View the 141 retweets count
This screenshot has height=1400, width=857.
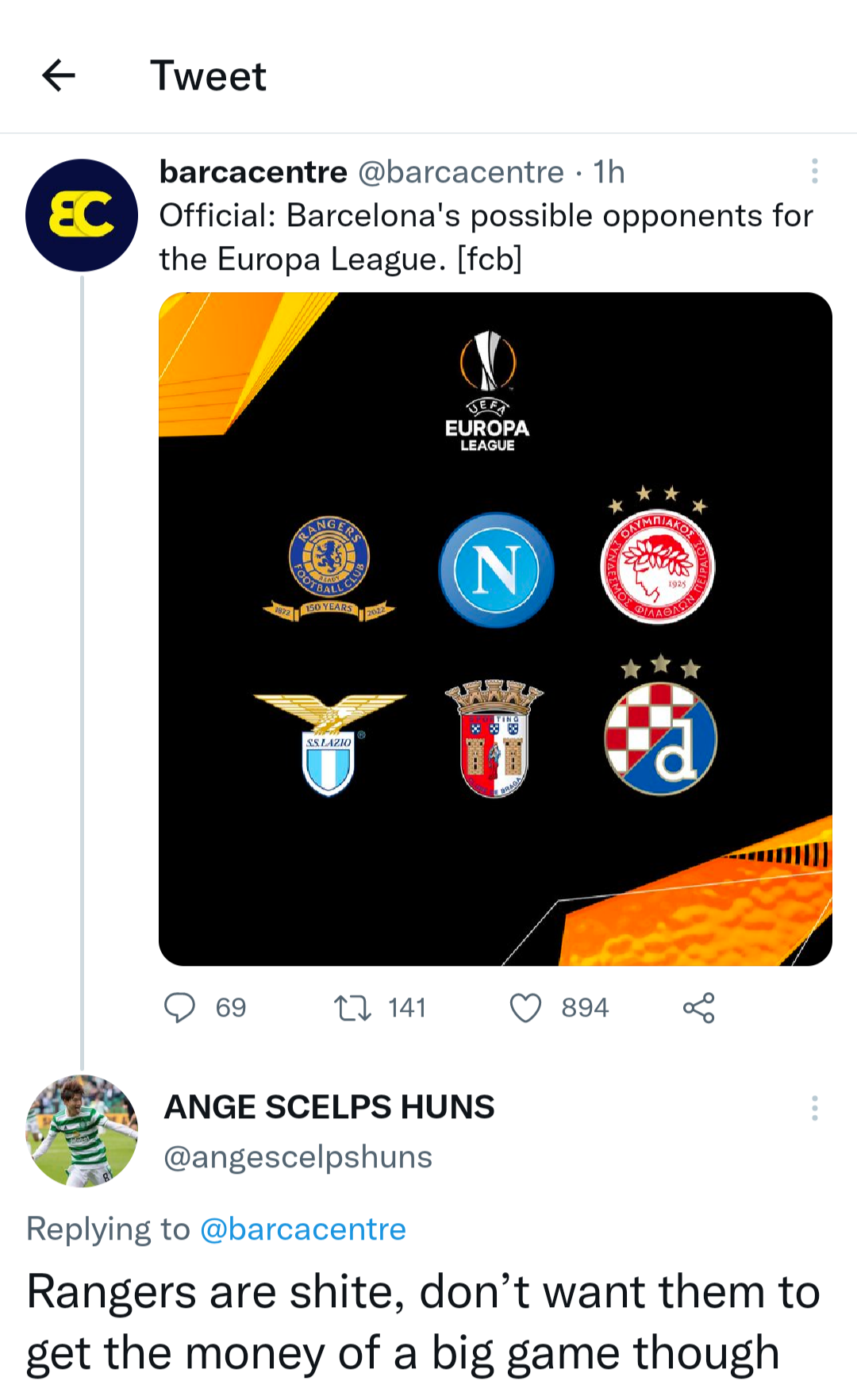(407, 1008)
